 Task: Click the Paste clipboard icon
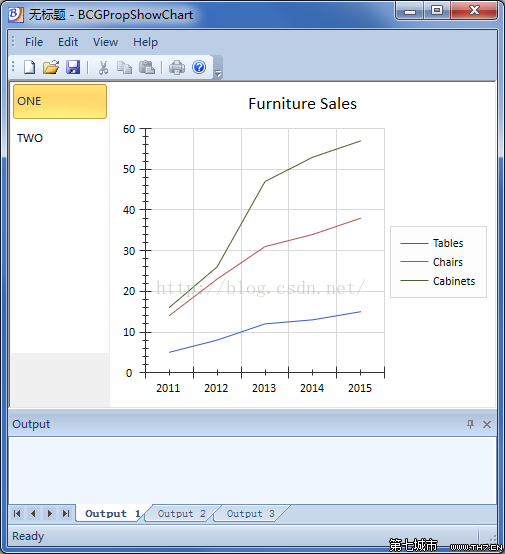click(147, 67)
